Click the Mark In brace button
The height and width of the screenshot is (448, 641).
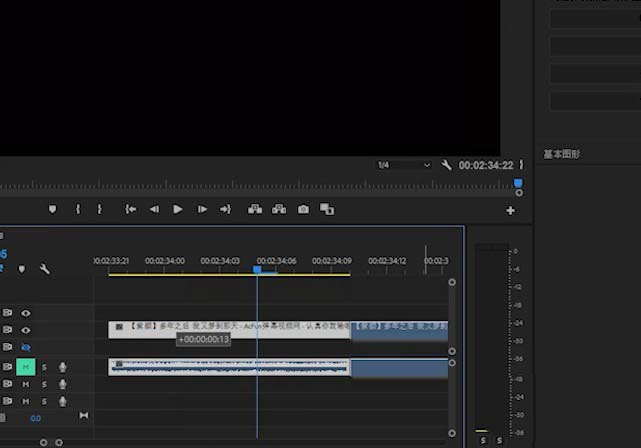tap(78, 209)
